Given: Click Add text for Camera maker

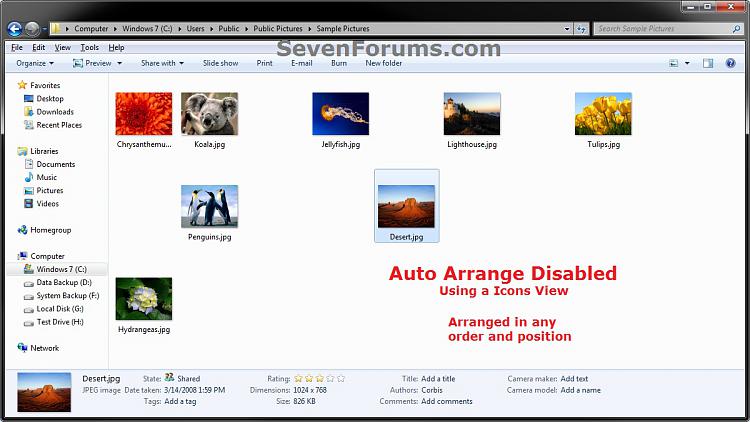Looking at the screenshot, I should pyautogui.click(x=574, y=378).
